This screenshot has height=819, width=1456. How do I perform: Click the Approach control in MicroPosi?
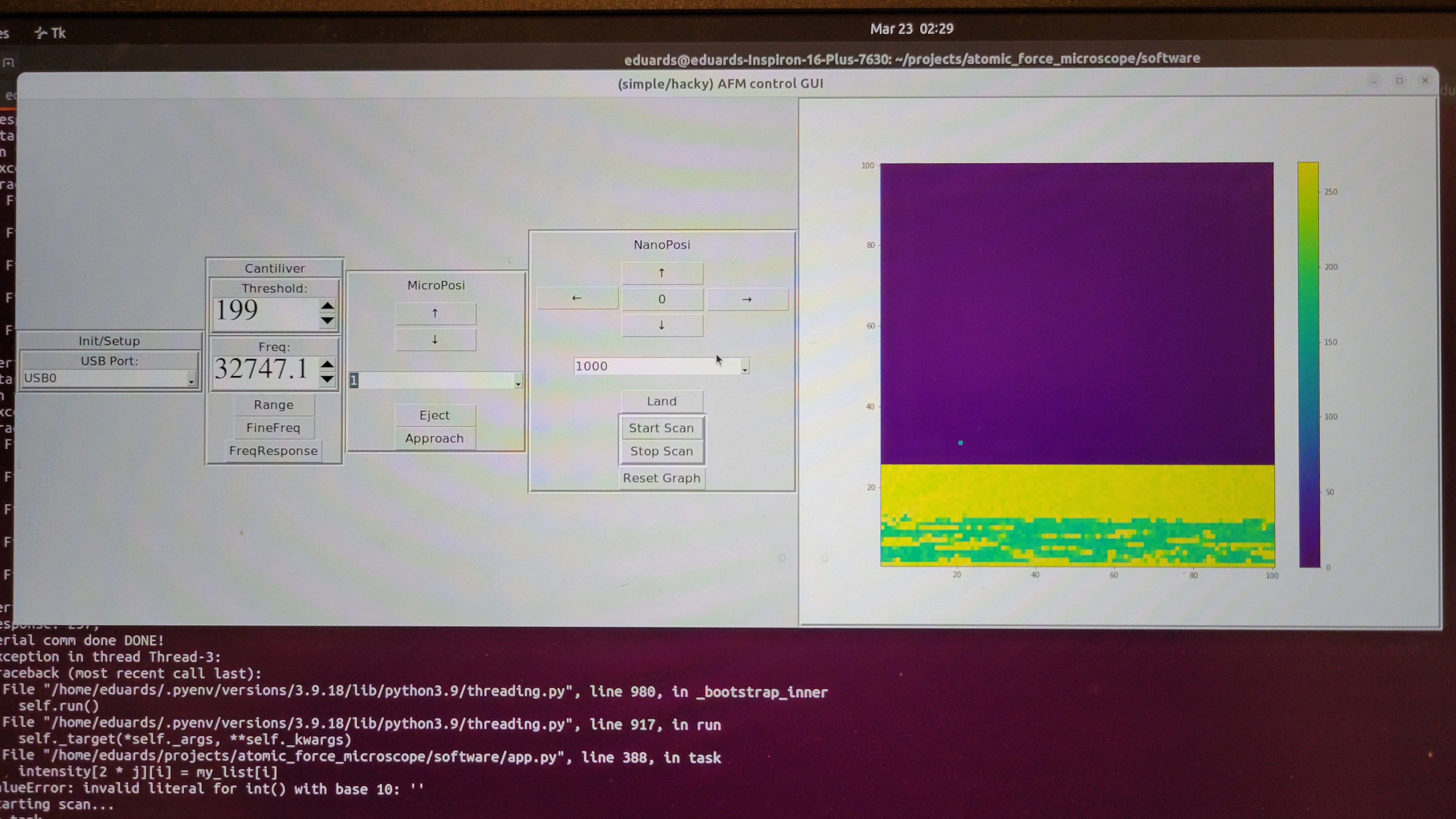(435, 438)
